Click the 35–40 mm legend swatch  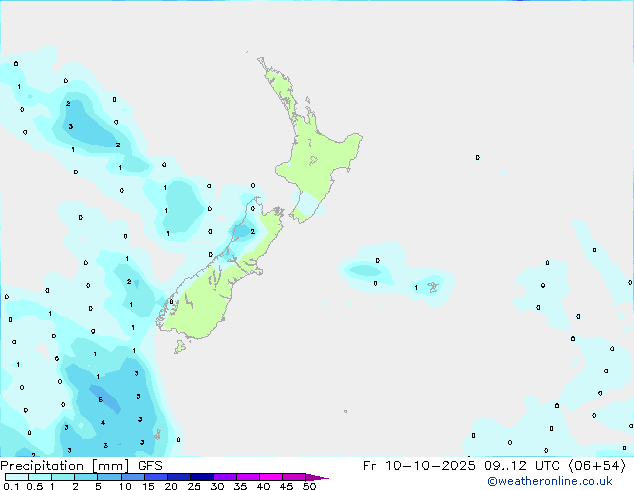(248, 477)
